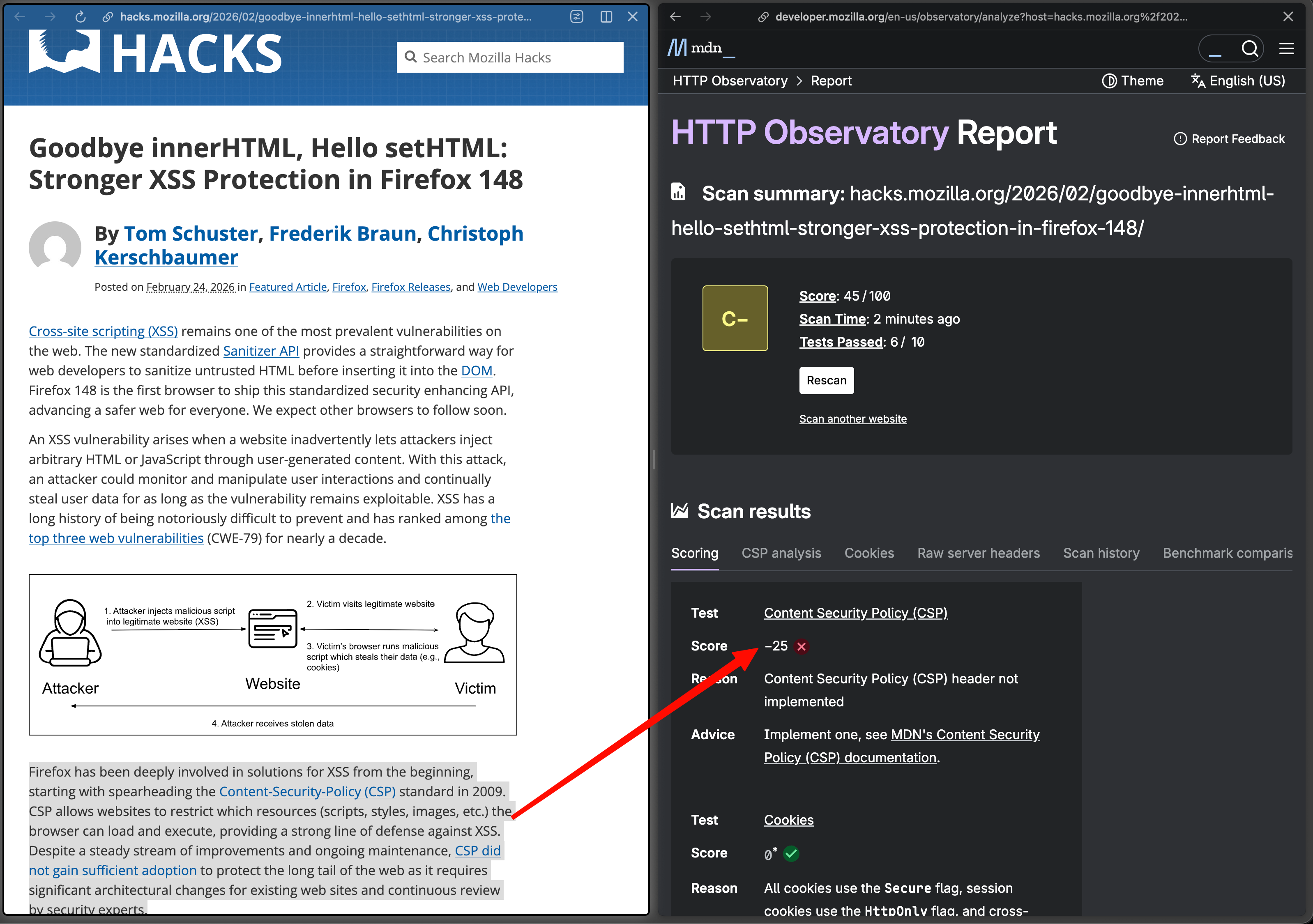The width and height of the screenshot is (1313, 924).
Task: Select the Scoring tab
Action: 694,553
